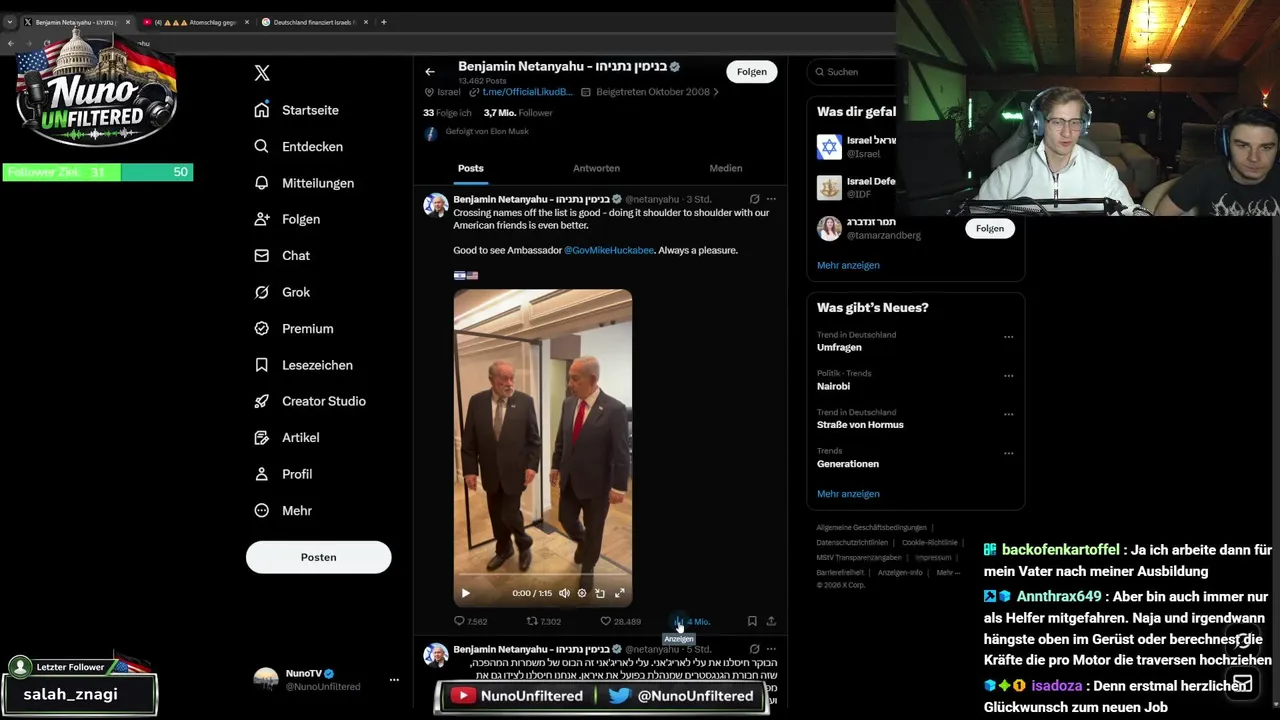Image resolution: width=1280 pixels, height=720 pixels.
Task: Open the browser tab list dropdown arrow
Action: (10, 22)
